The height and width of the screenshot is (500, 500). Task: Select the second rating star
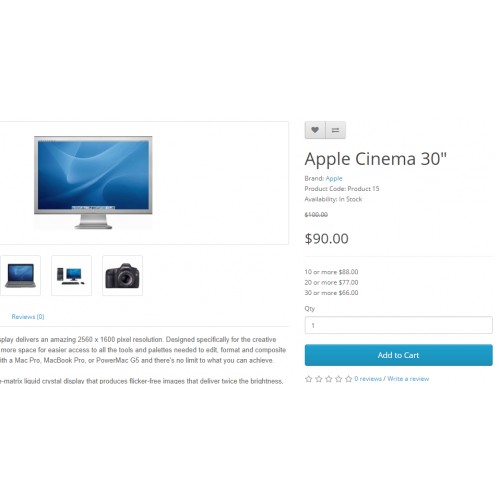point(319,379)
